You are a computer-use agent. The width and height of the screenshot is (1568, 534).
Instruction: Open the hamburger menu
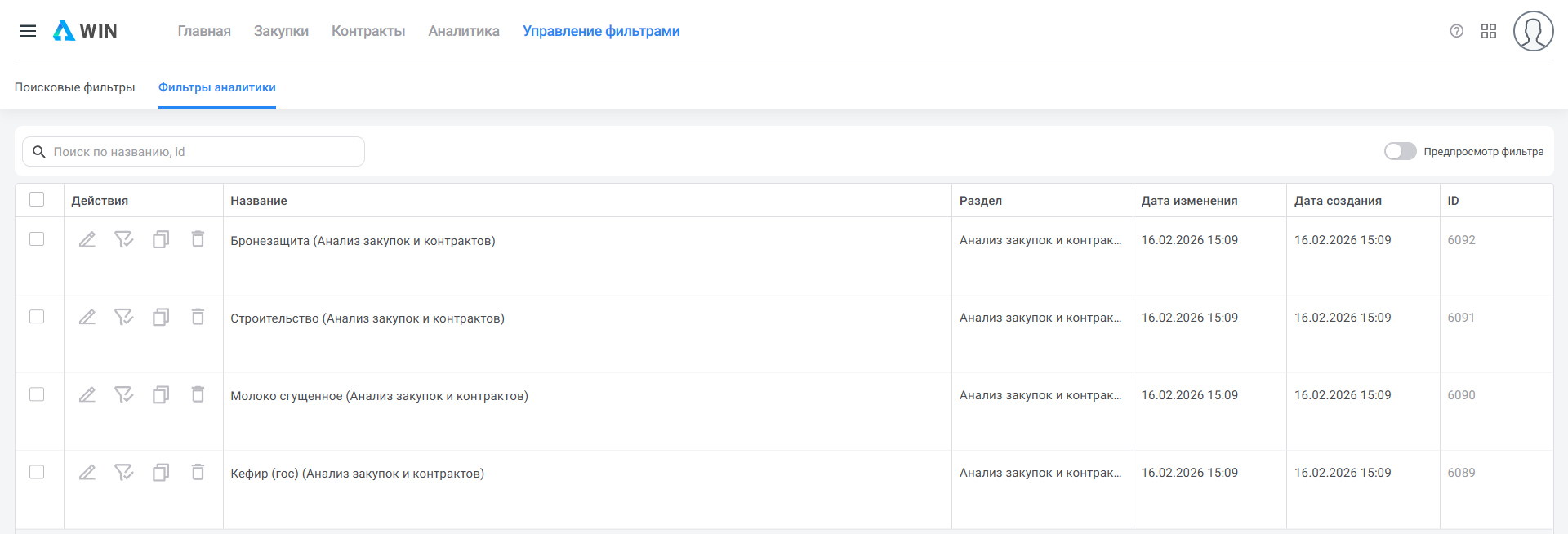28,31
